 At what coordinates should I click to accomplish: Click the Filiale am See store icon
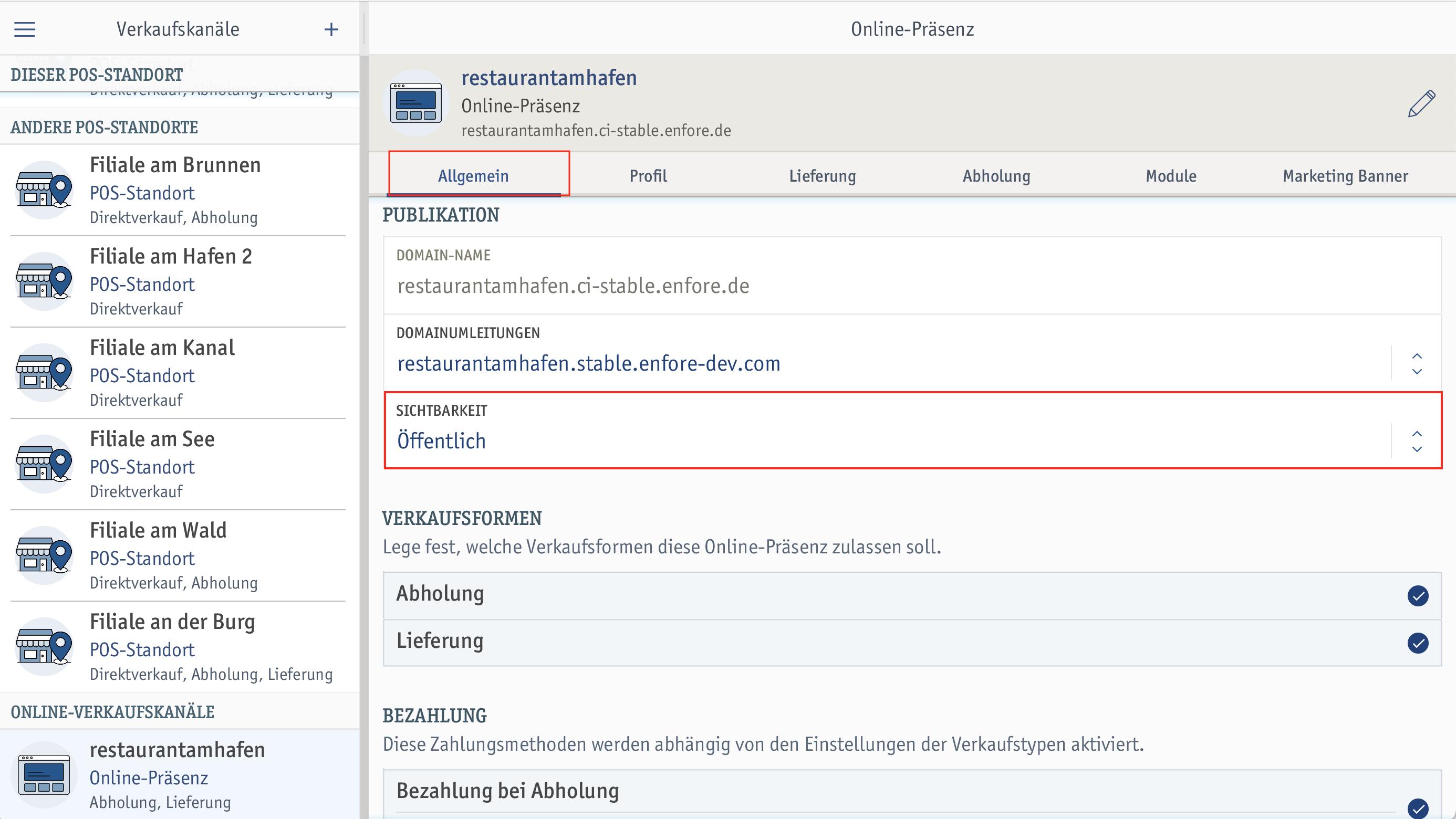click(45, 464)
